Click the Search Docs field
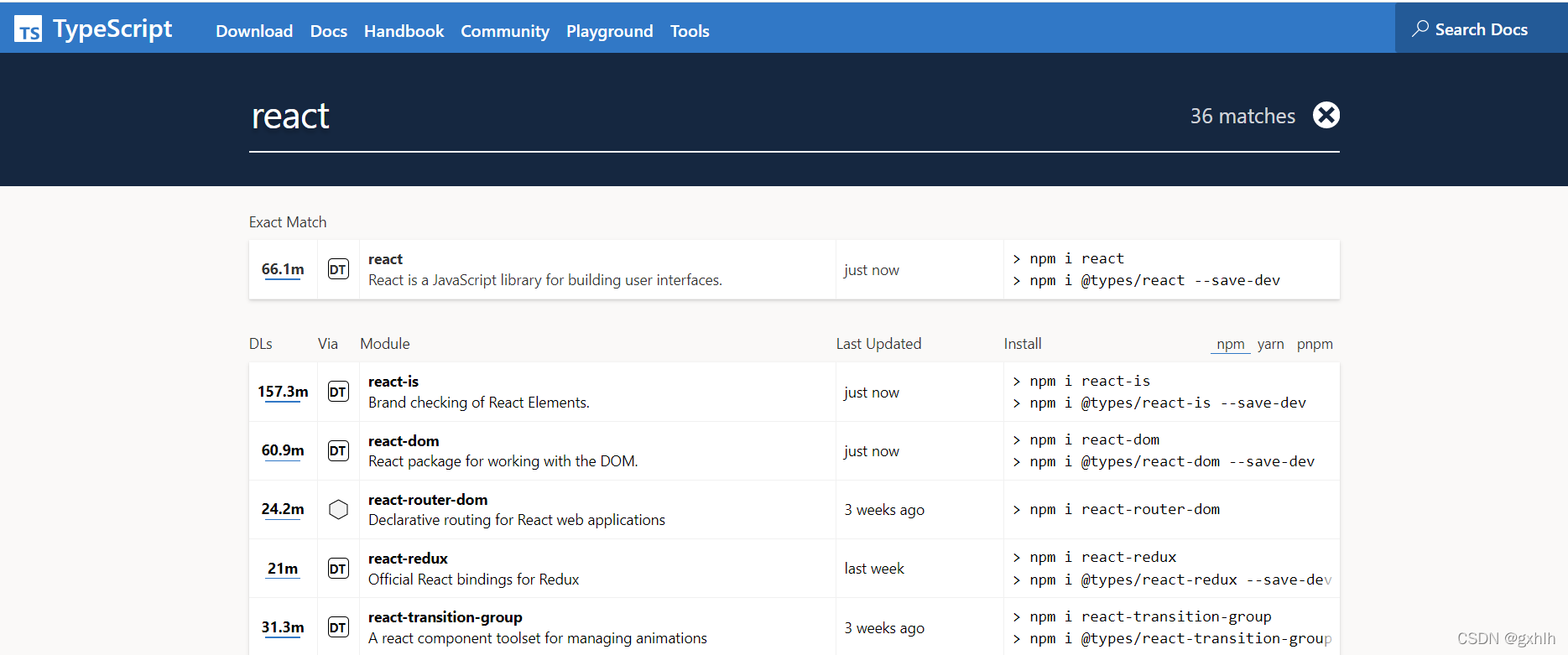The image size is (1568, 655). (x=1481, y=29)
